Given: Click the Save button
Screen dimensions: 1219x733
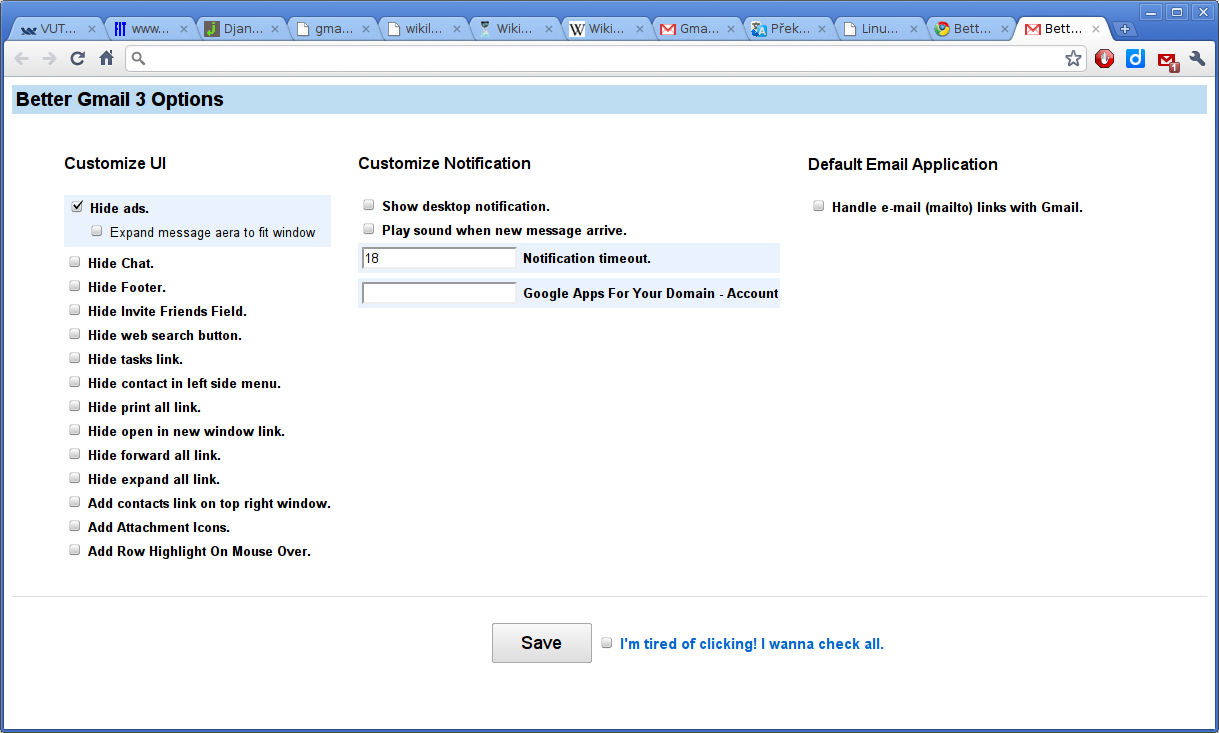Looking at the screenshot, I should (x=542, y=643).
